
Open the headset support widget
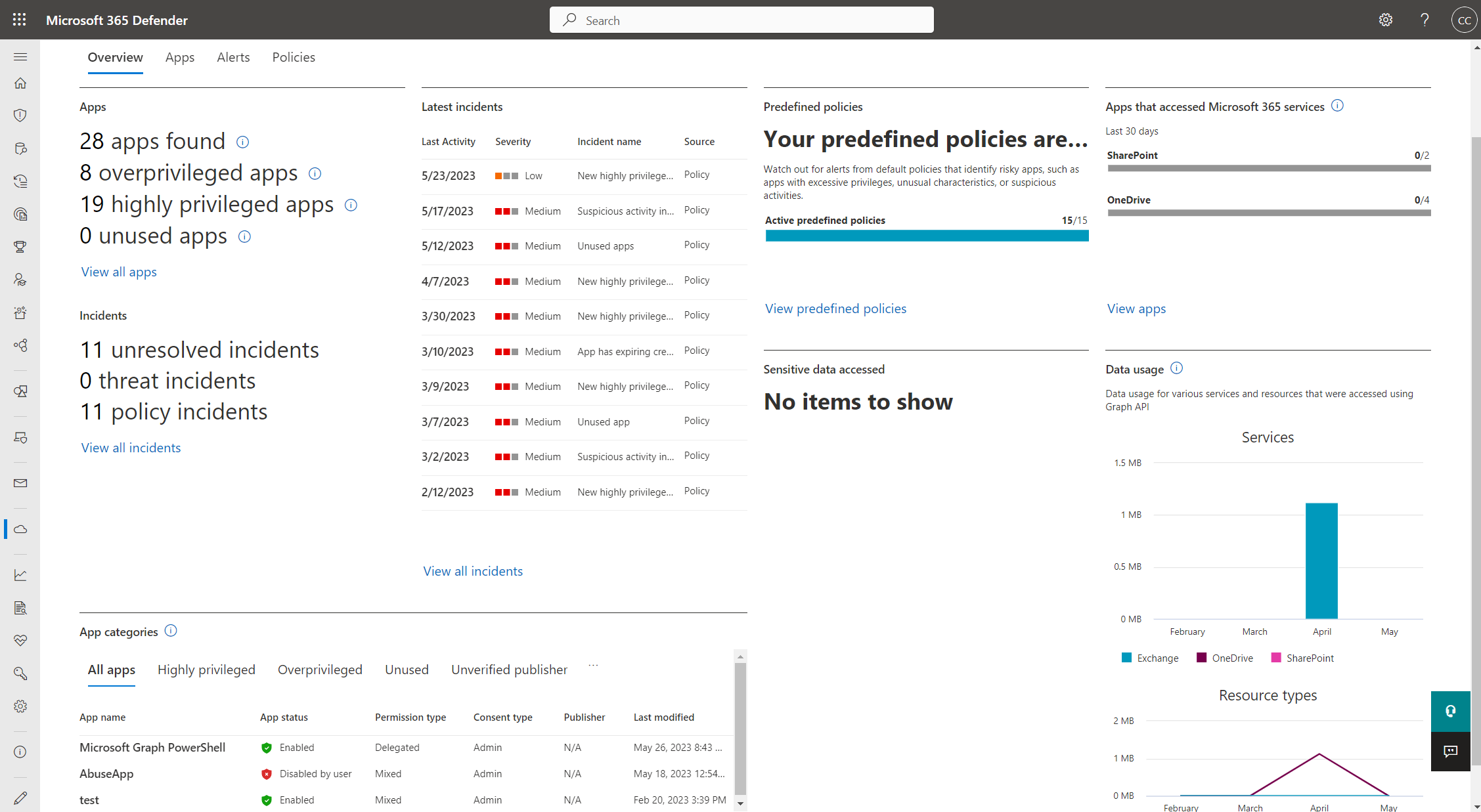click(x=1450, y=711)
